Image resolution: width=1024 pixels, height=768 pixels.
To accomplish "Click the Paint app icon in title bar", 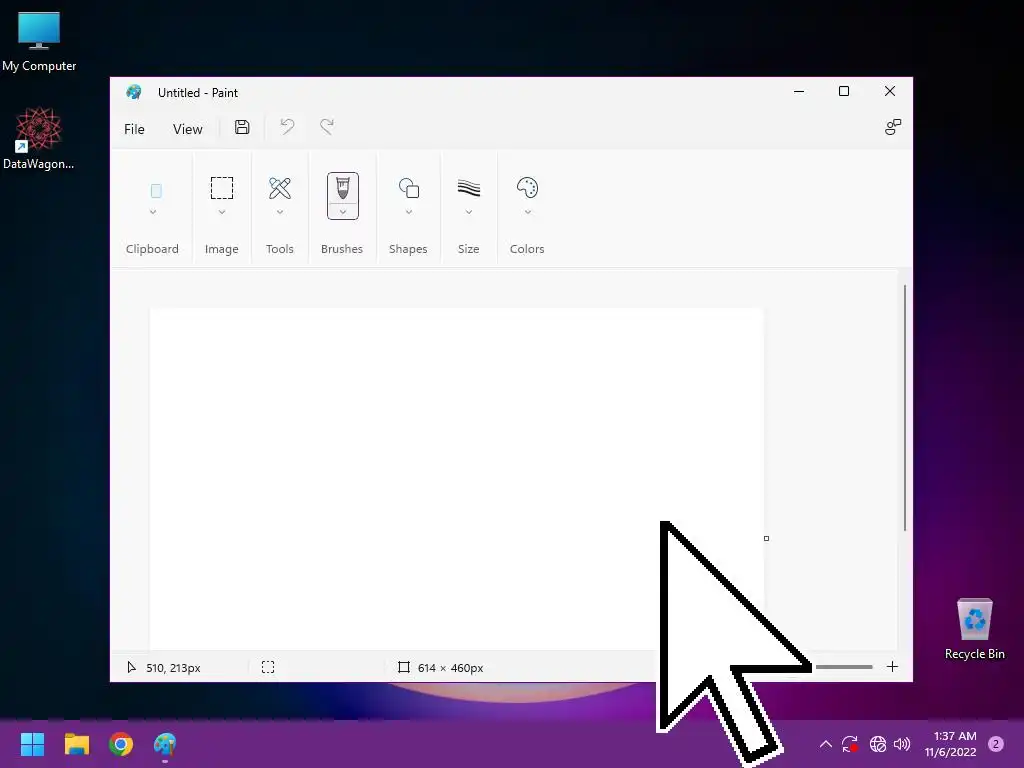I will click(134, 92).
